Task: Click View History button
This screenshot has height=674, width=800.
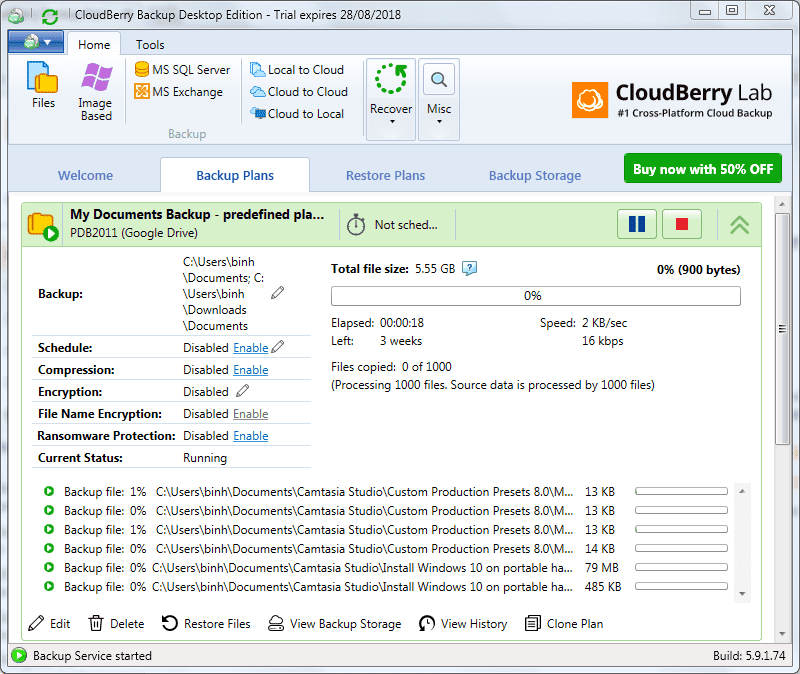Action: click(x=463, y=623)
